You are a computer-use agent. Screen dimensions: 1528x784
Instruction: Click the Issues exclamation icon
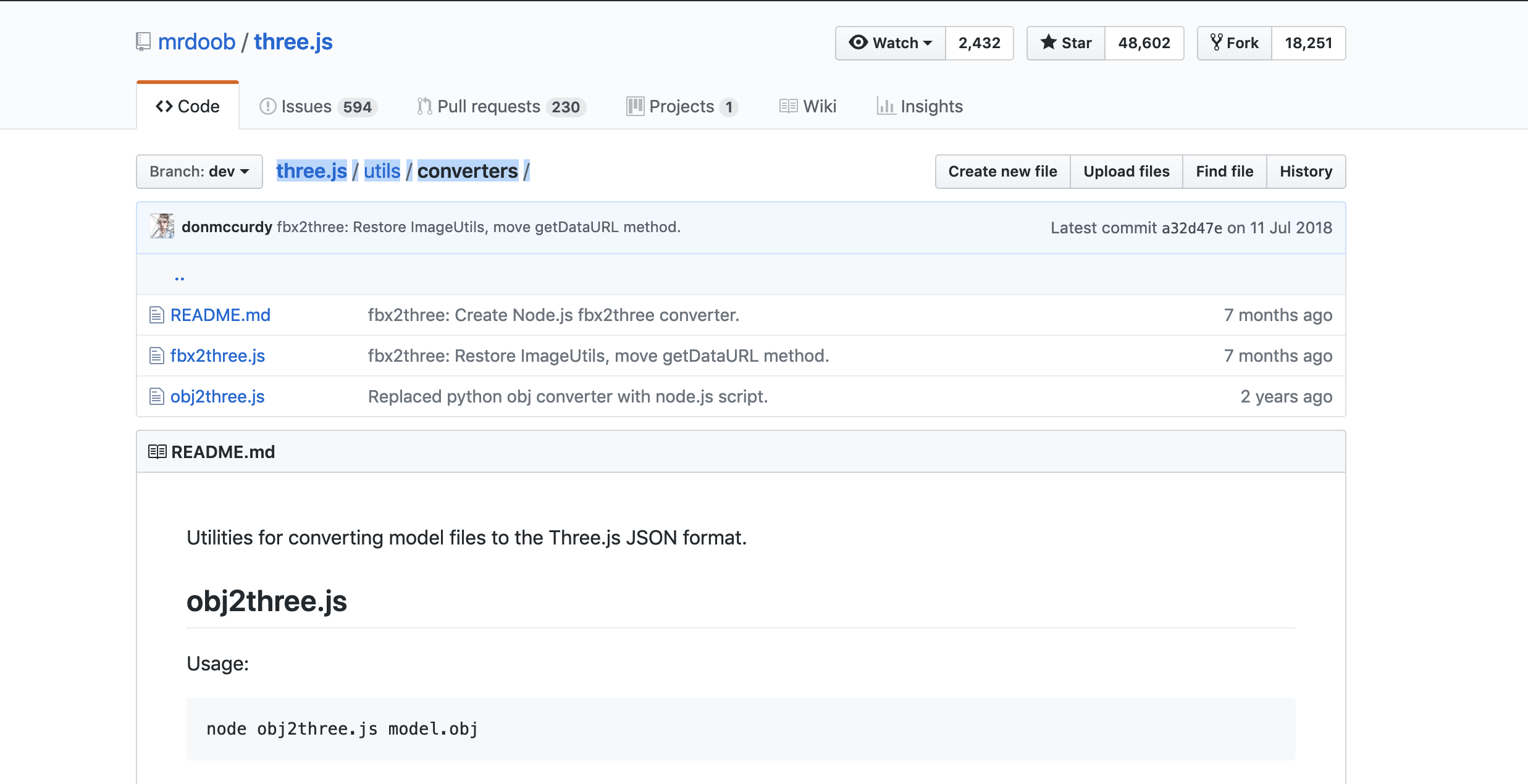[267, 106]
